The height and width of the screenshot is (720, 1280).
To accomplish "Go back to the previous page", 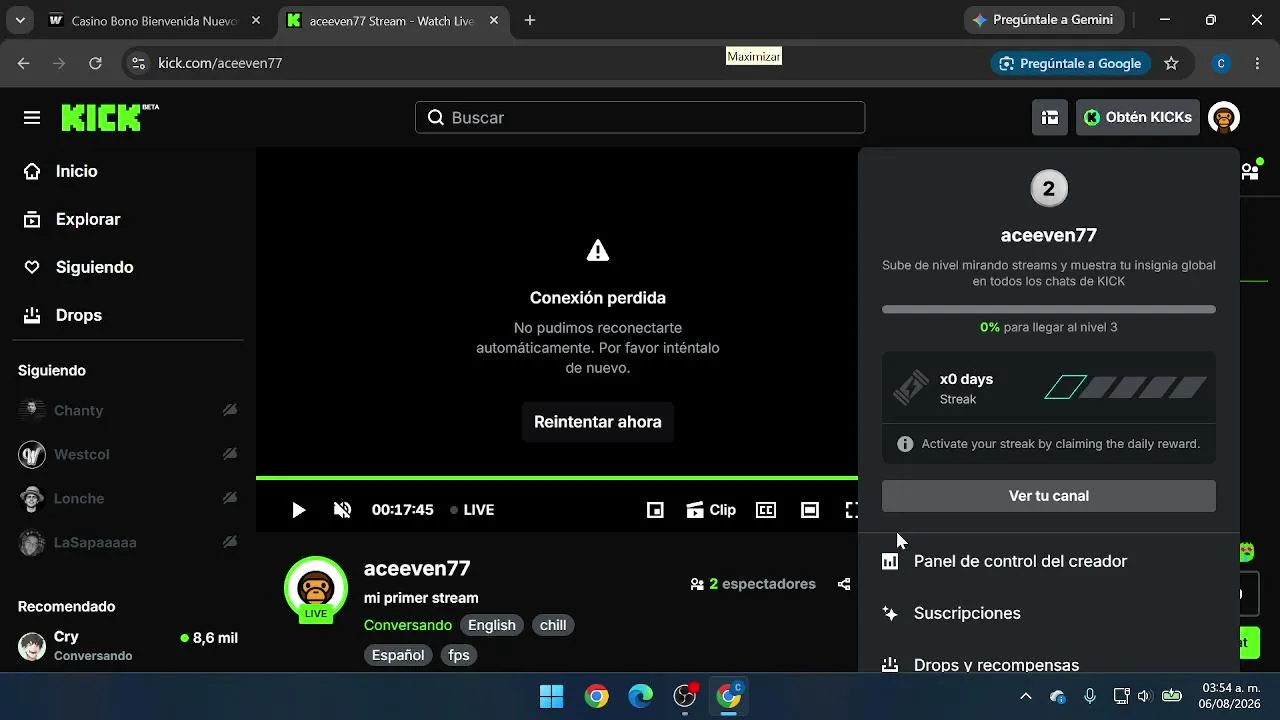I will (24, 63).
